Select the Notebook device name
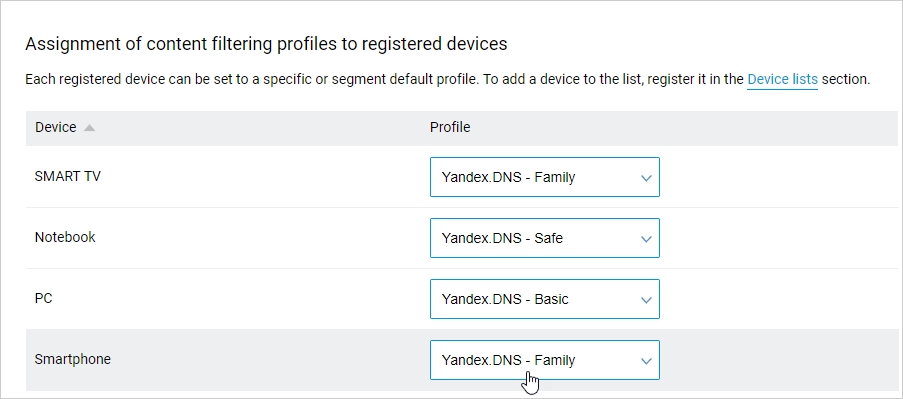The width and height of the screenshot is (903, 399). (x=65, y=237)
